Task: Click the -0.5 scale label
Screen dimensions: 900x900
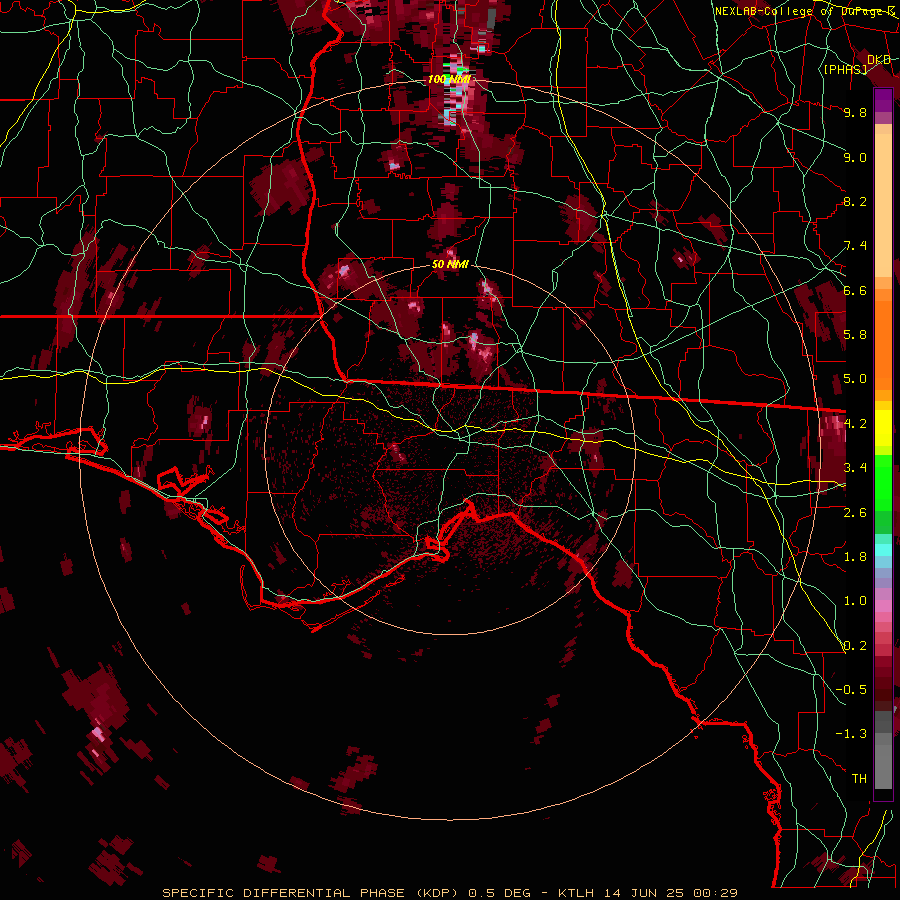Action: pyautogui.click(x=851, y=689)
